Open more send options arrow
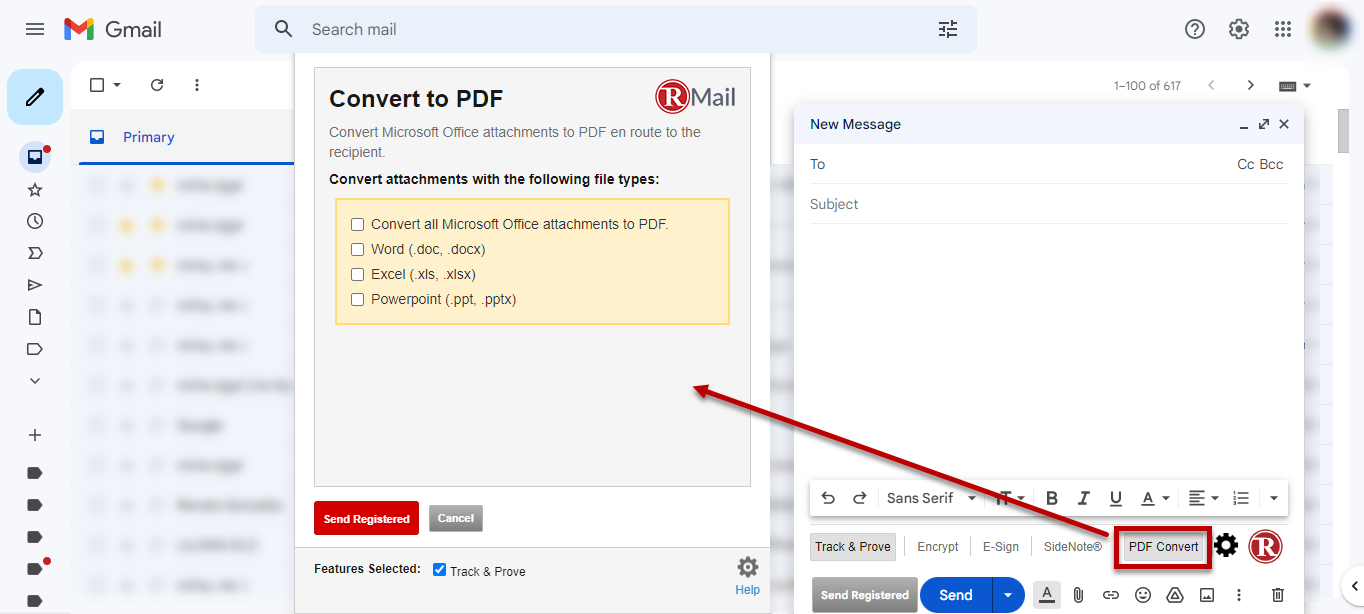Image resolution: width=1364 pixels, height=614 pixels. pos(1008,595)
